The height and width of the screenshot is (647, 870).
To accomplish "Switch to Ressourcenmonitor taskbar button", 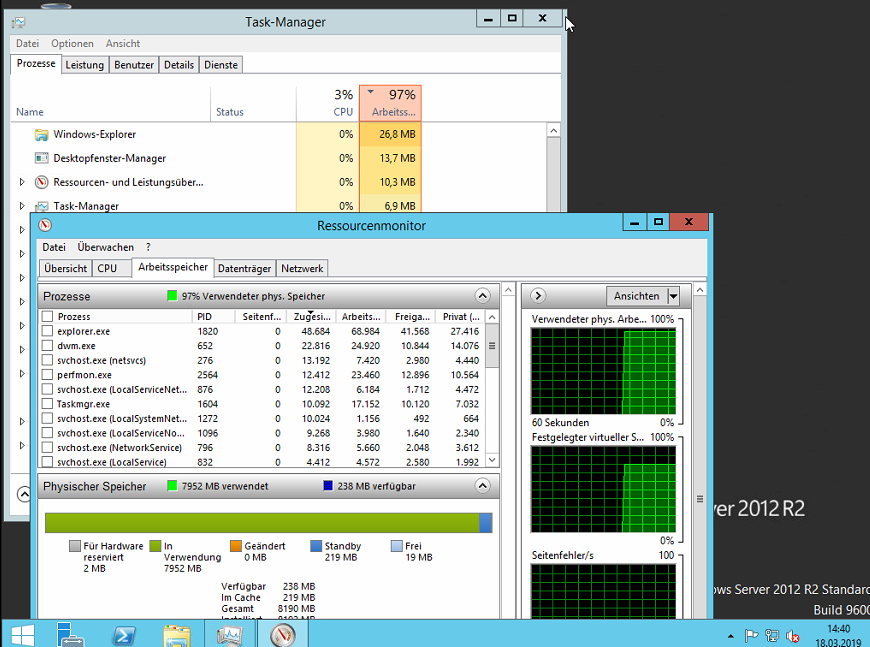I will pyautogui.click(x=283, y=634).
